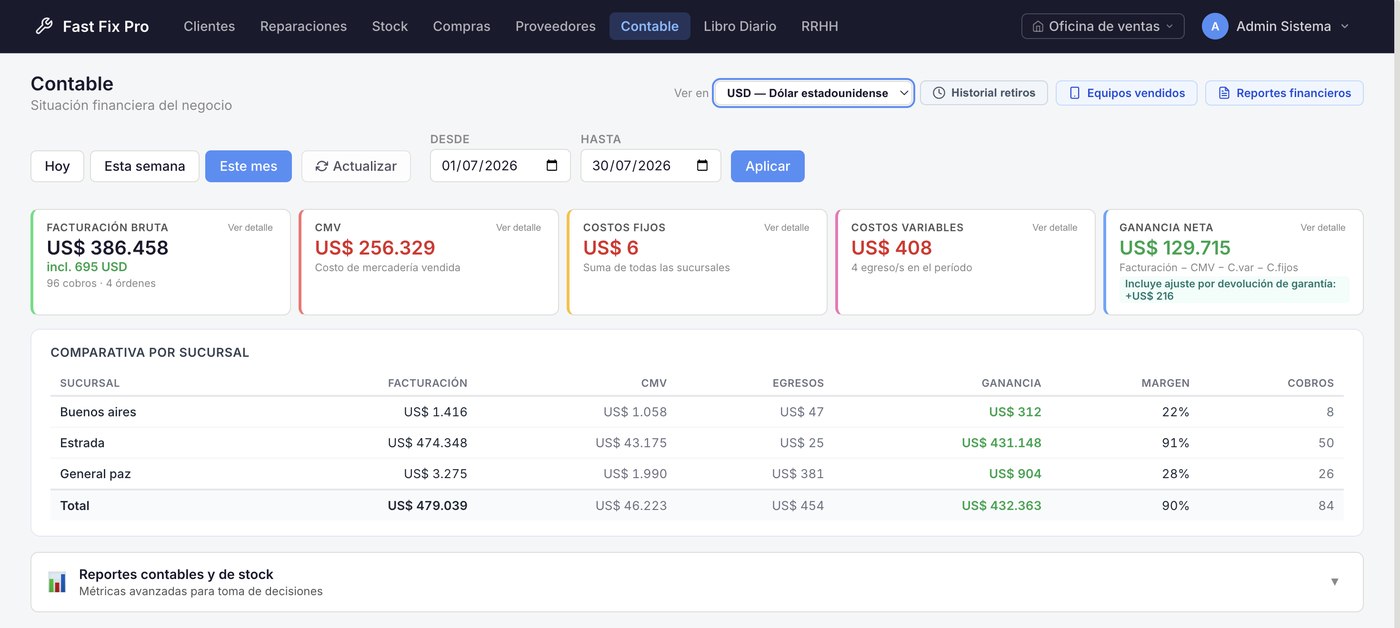Image resolution: width=1400 pixels, height=628 pixels.
Task: Go to the RRHH menu
Action: tap(820, 26)
